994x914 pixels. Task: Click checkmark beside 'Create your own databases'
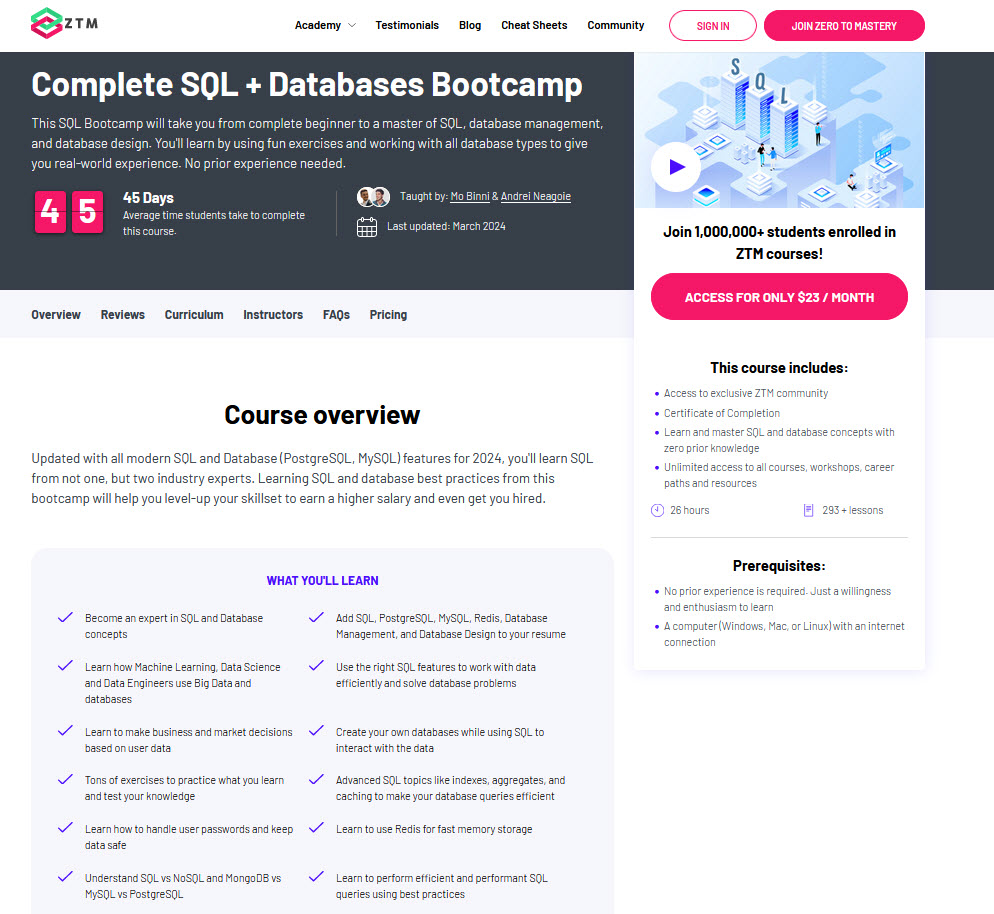click(x=316, y=730)
